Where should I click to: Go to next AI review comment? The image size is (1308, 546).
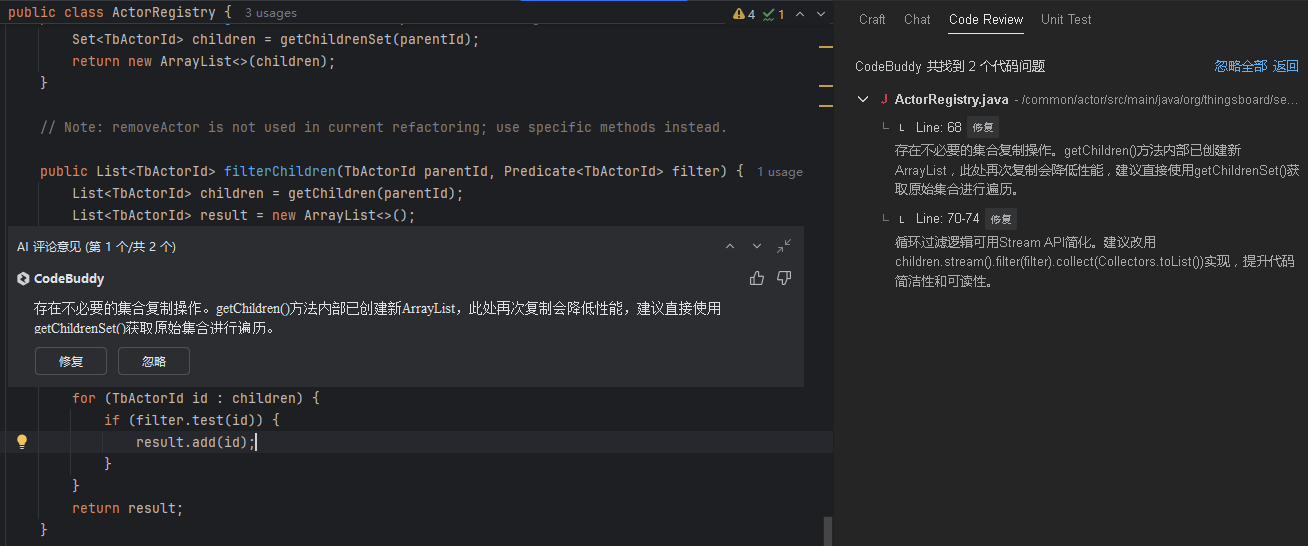pos(757,246)
